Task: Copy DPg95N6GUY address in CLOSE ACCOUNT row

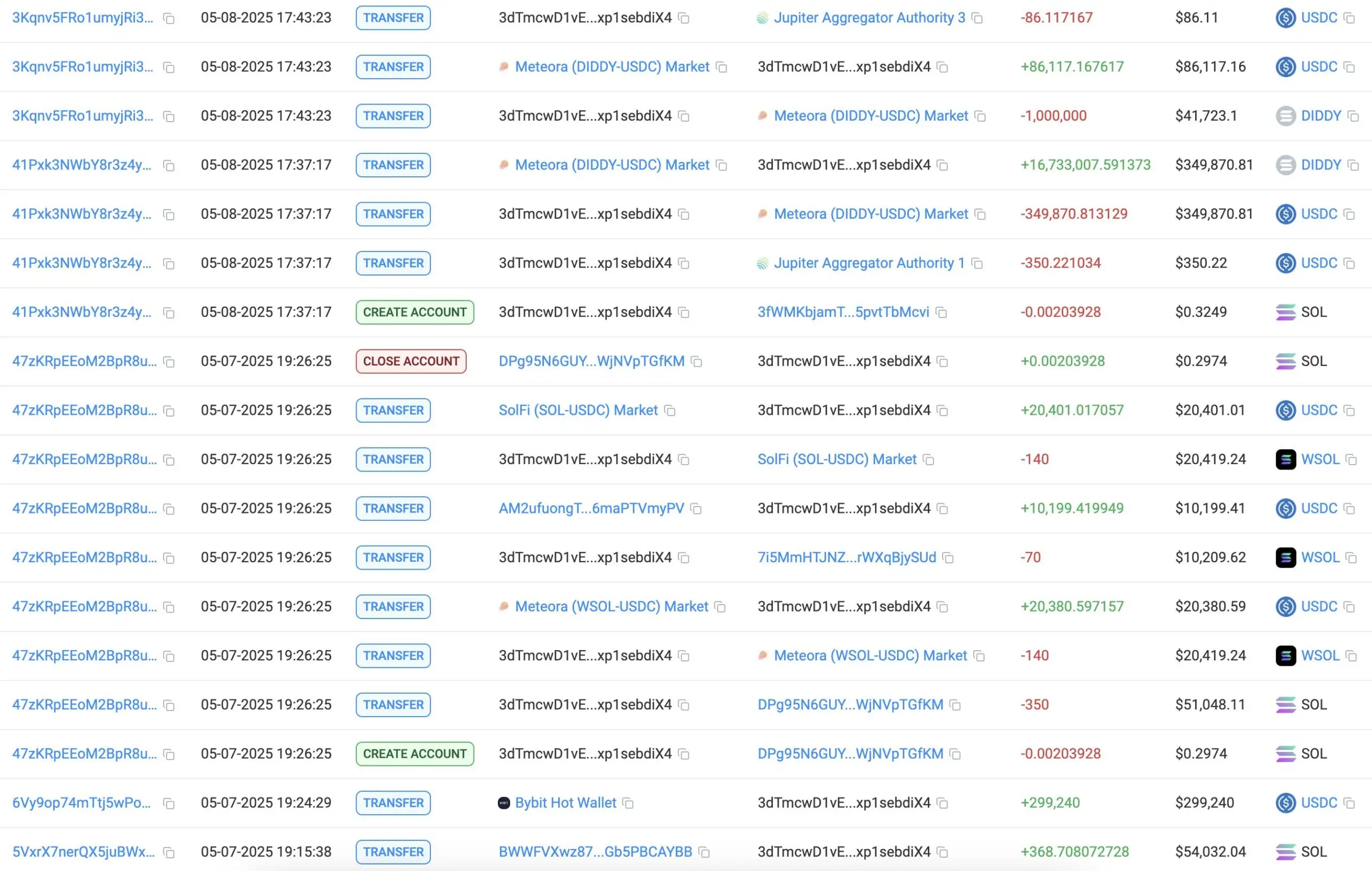Action: (696, 362)
